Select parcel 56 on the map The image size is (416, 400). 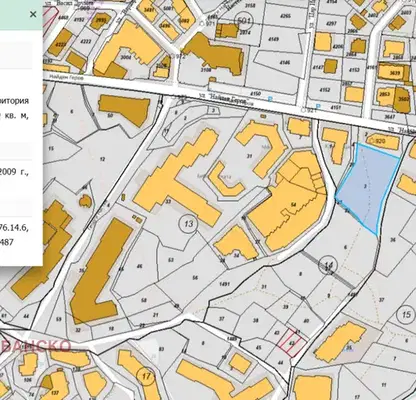pyautogui.click(x=195, y=278)
